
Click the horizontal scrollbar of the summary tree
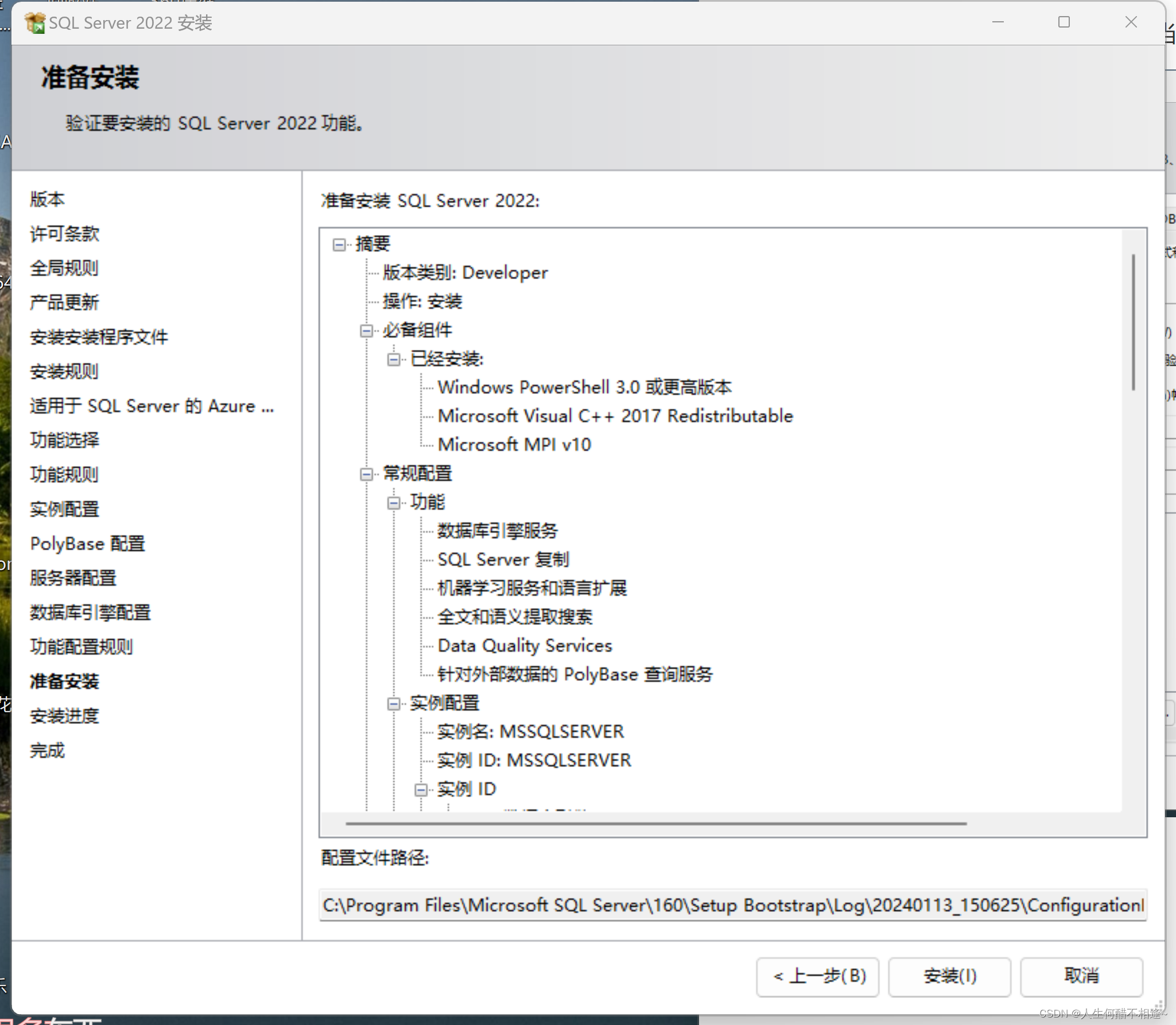656,824
